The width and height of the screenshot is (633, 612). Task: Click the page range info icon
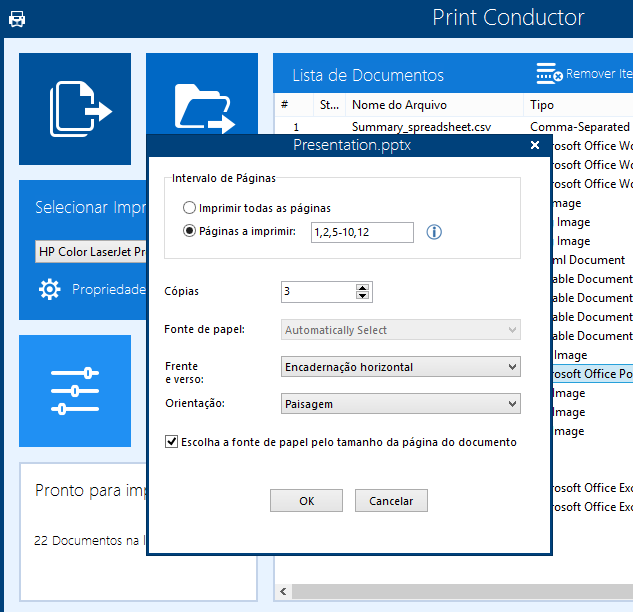tap(434, 232)
